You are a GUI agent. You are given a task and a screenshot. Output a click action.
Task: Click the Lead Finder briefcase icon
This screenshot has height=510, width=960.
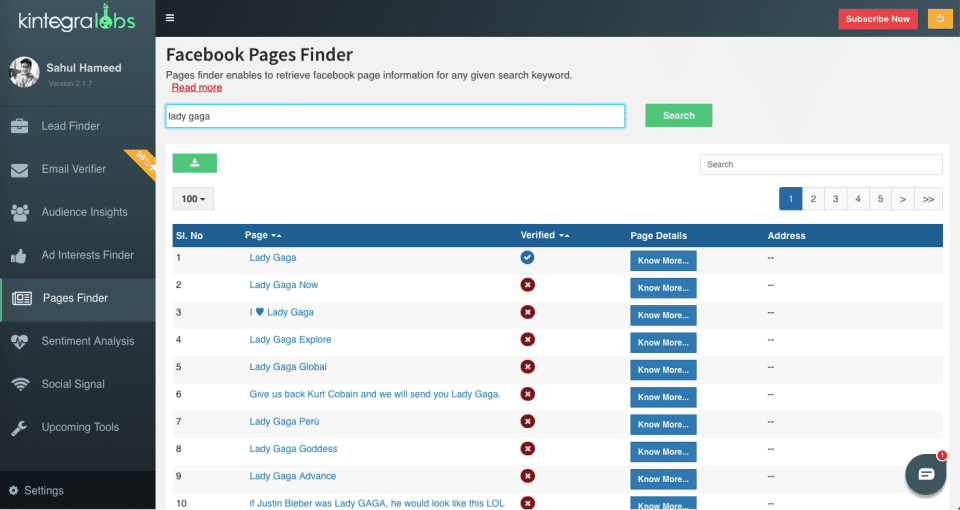[20, 126]
